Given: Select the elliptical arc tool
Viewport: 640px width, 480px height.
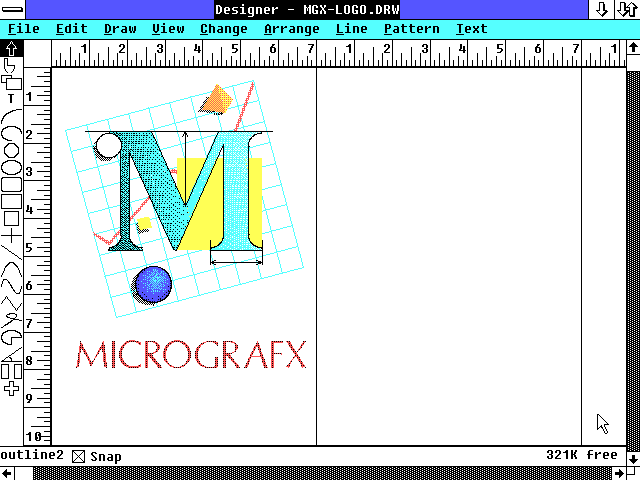Looking at the screenshot, I should [x=11, y=133].
